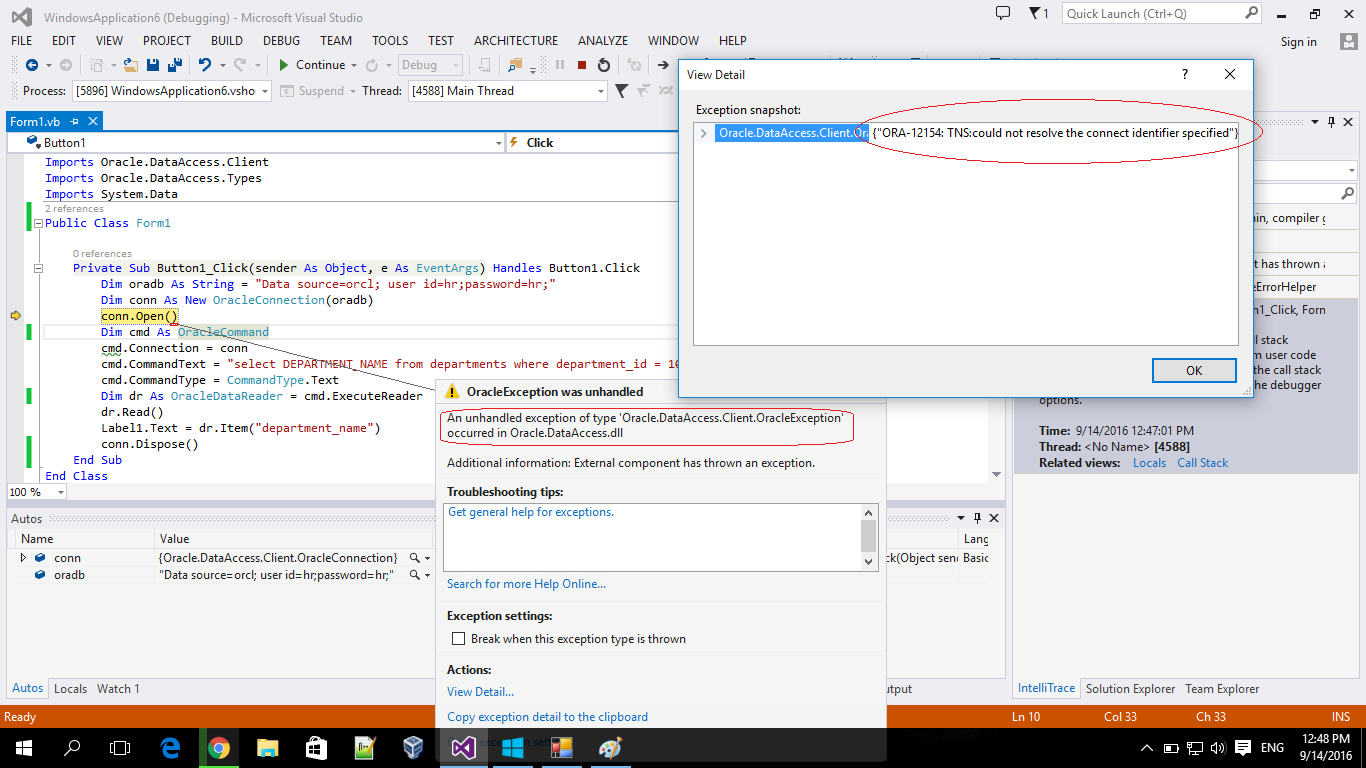The height and width of the screenshot is (768, 1366).
Task: Click the thread filter funnel icon
Action: click(x=621, y=91)
